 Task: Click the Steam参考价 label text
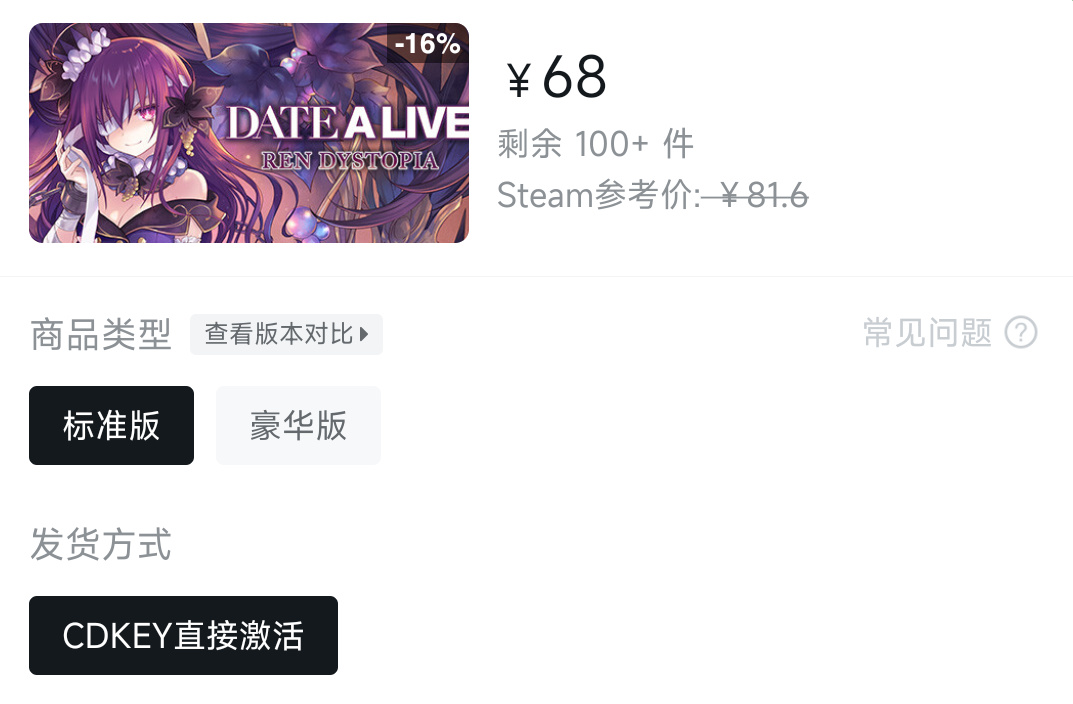(x=599, y=196)
